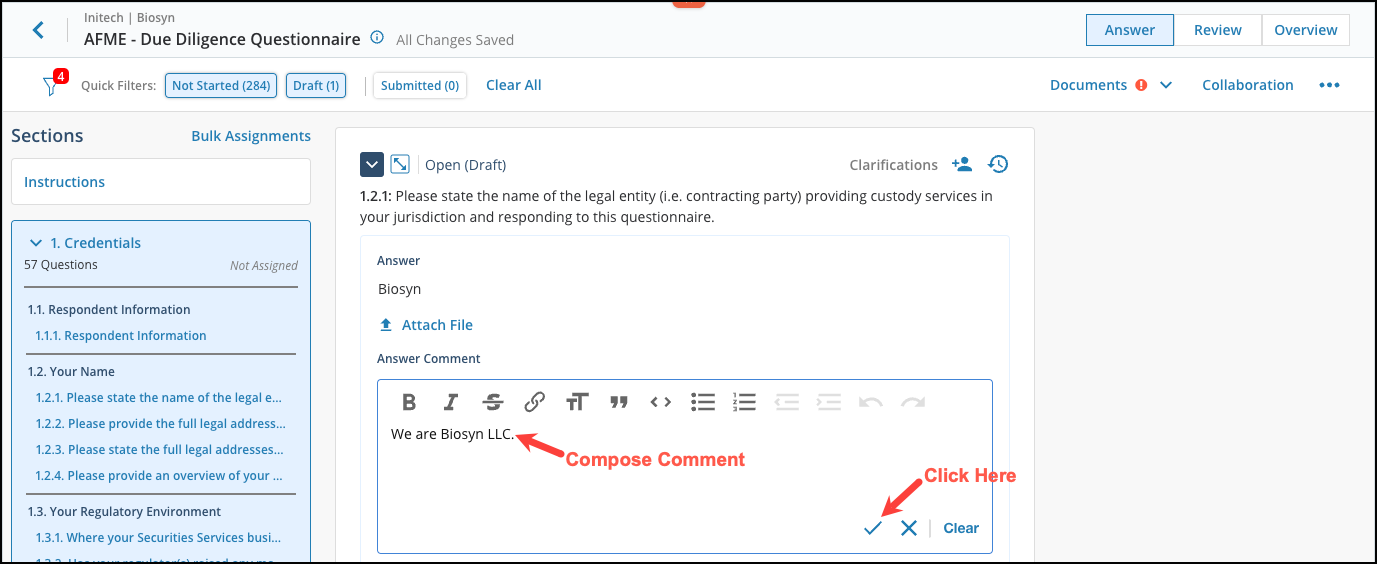The width and height of the screenshot is (1377, 564).
Task: Select question 1.2.1 in the sidebar
Action: tap(159, 398)
